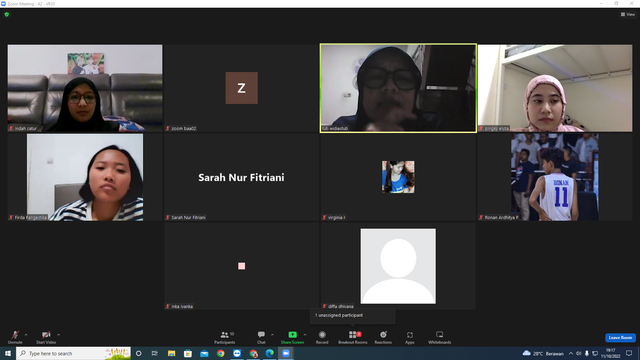The height and width of the screenshot is (360, 640).
Task: Open Cortana from the taskbar
Action: (139, 353)
